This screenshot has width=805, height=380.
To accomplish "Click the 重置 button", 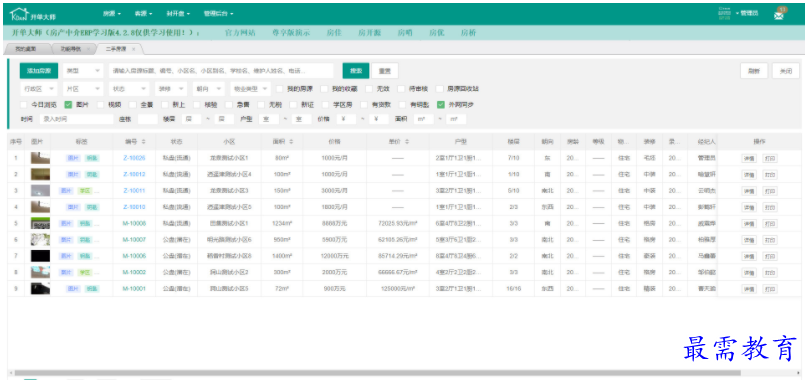I will point(385,71).
